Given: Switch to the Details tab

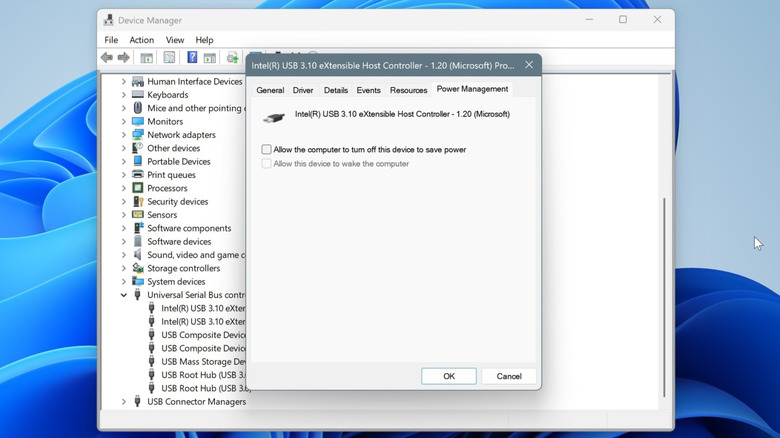Looking at the screenshot, I should pos(336,90).
